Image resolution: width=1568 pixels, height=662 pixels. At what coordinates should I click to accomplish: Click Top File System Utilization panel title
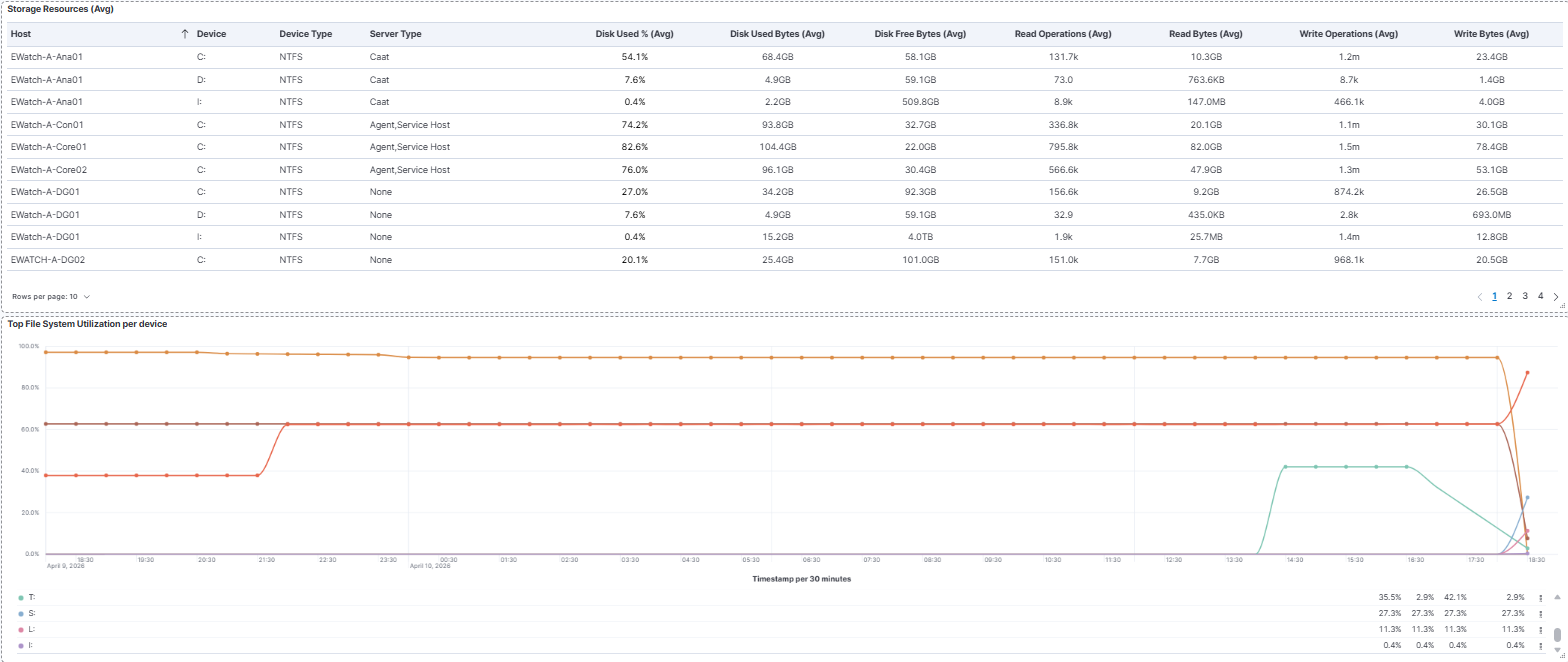(88, 324)
